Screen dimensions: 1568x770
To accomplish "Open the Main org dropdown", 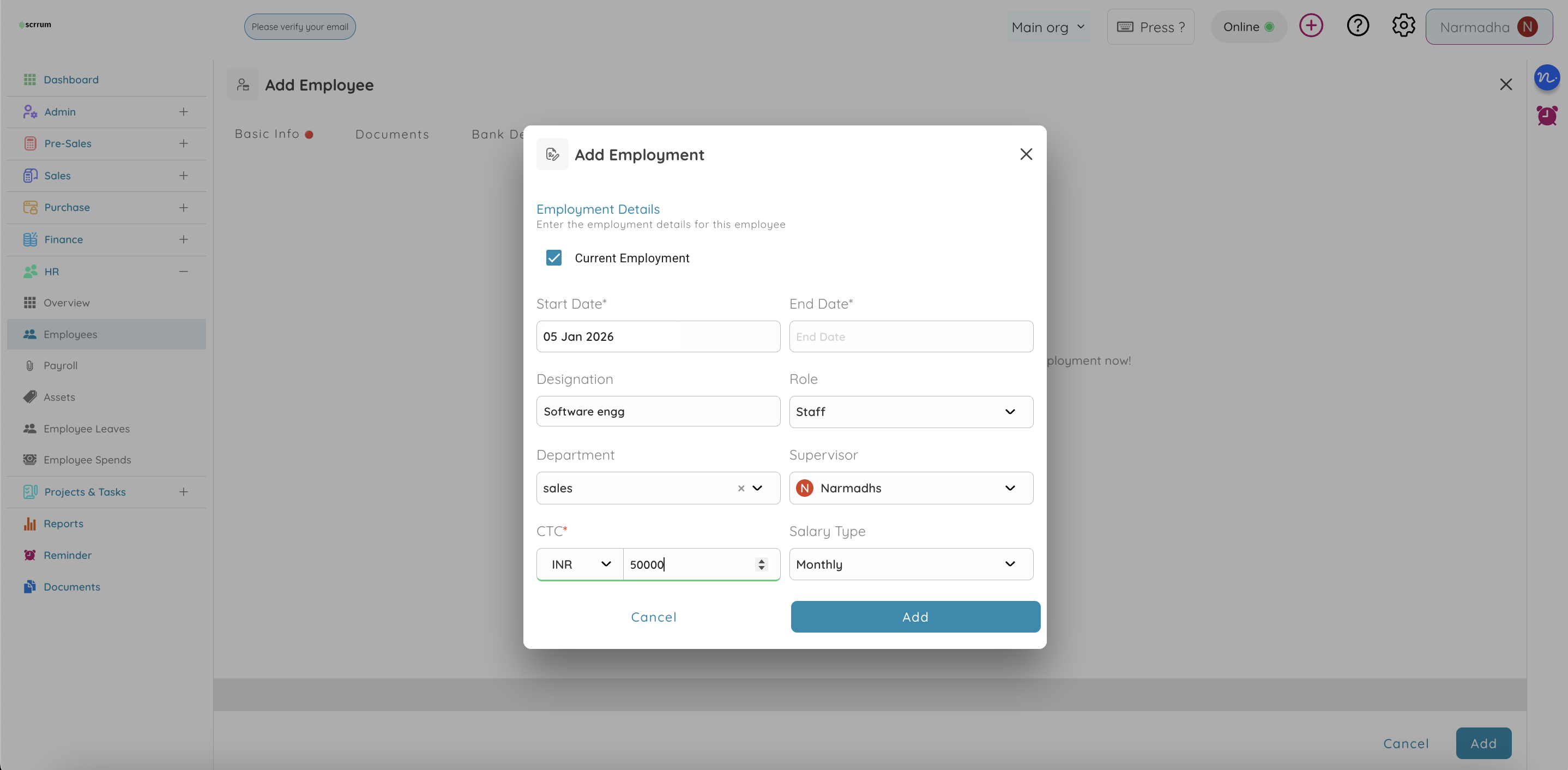I will point(1048,27).
